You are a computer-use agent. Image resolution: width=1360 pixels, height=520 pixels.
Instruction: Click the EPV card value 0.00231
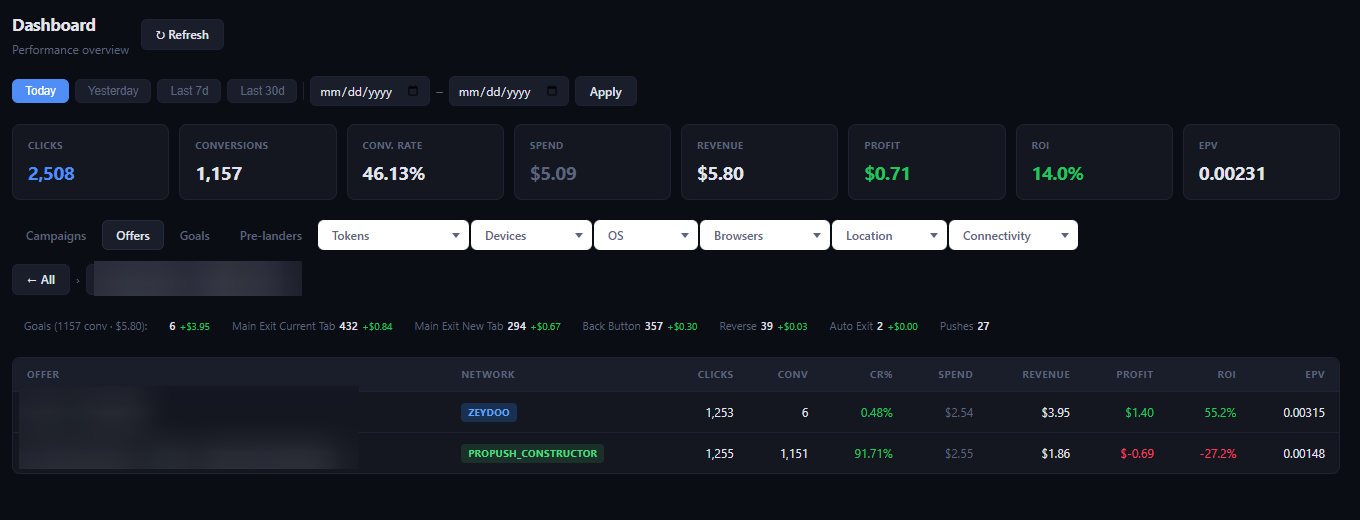(x=1232, y=174)
